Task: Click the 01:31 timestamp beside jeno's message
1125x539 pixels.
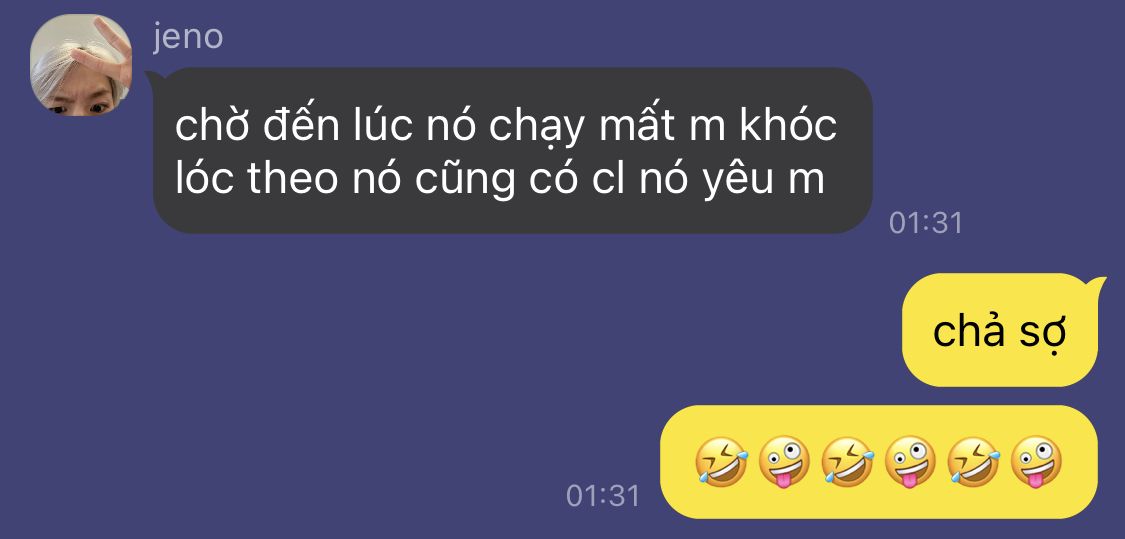Action: coord(926,222)
